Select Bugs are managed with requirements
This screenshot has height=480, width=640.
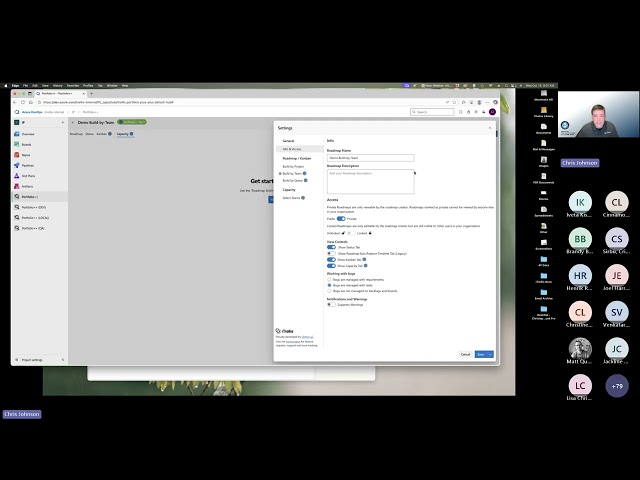329,280
